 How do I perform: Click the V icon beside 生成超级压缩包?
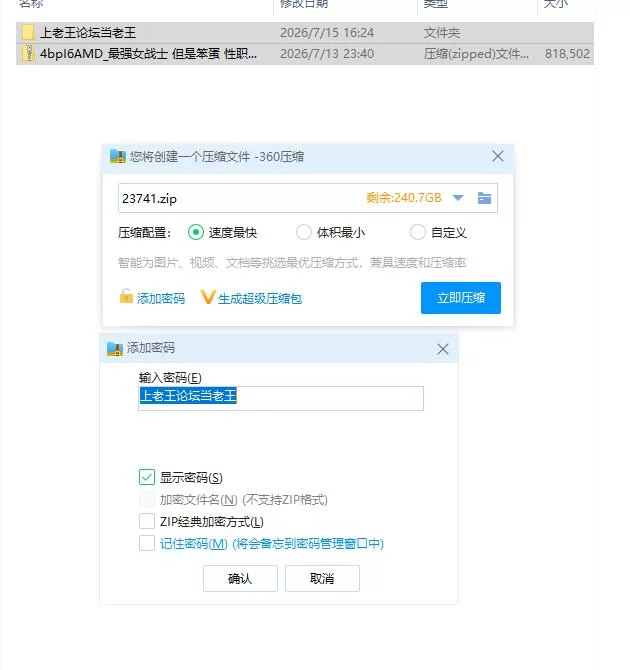pyautogui.click(x=207, y=297)
